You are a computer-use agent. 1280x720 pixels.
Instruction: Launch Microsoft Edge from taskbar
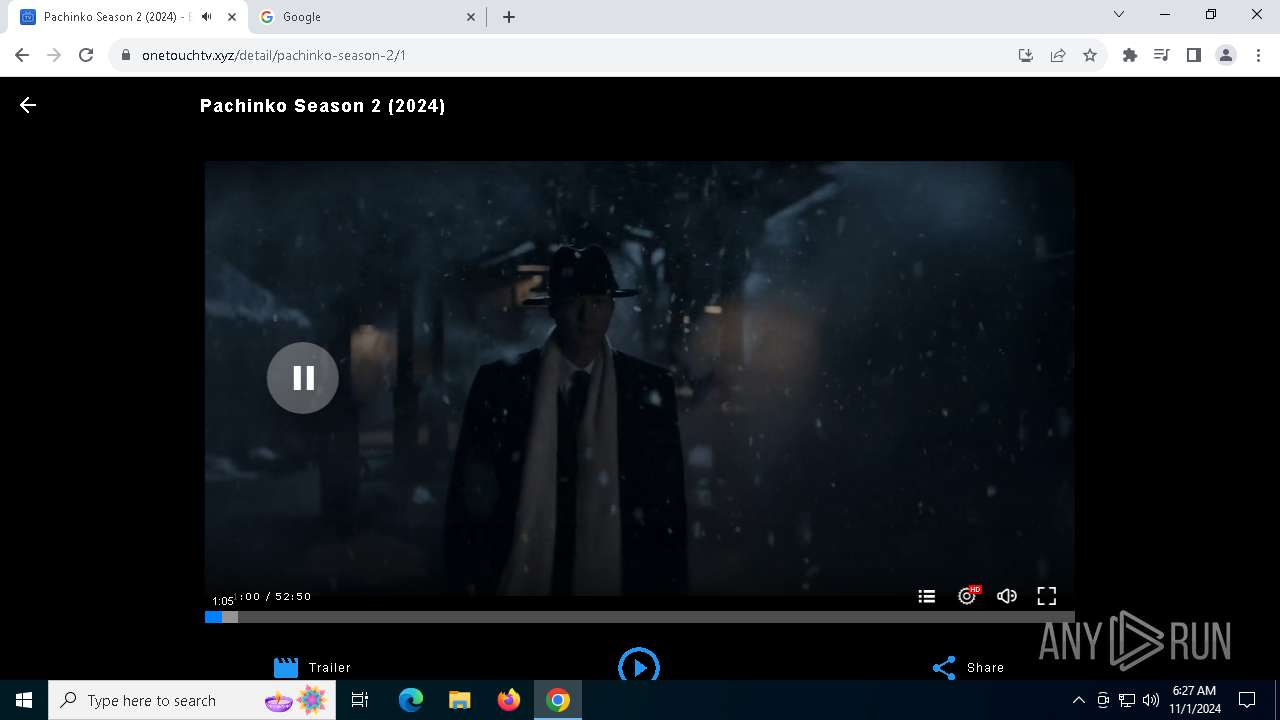pos(411,700)
